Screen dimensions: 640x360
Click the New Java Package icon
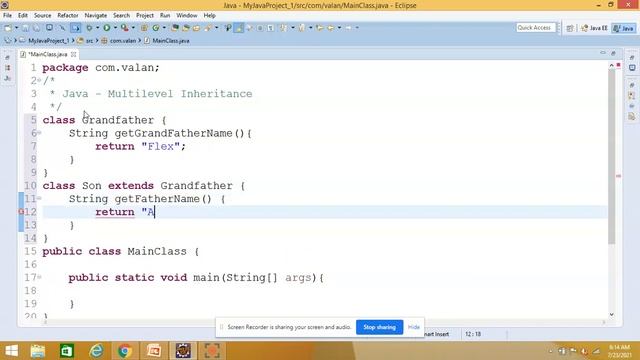click(144, 28)
